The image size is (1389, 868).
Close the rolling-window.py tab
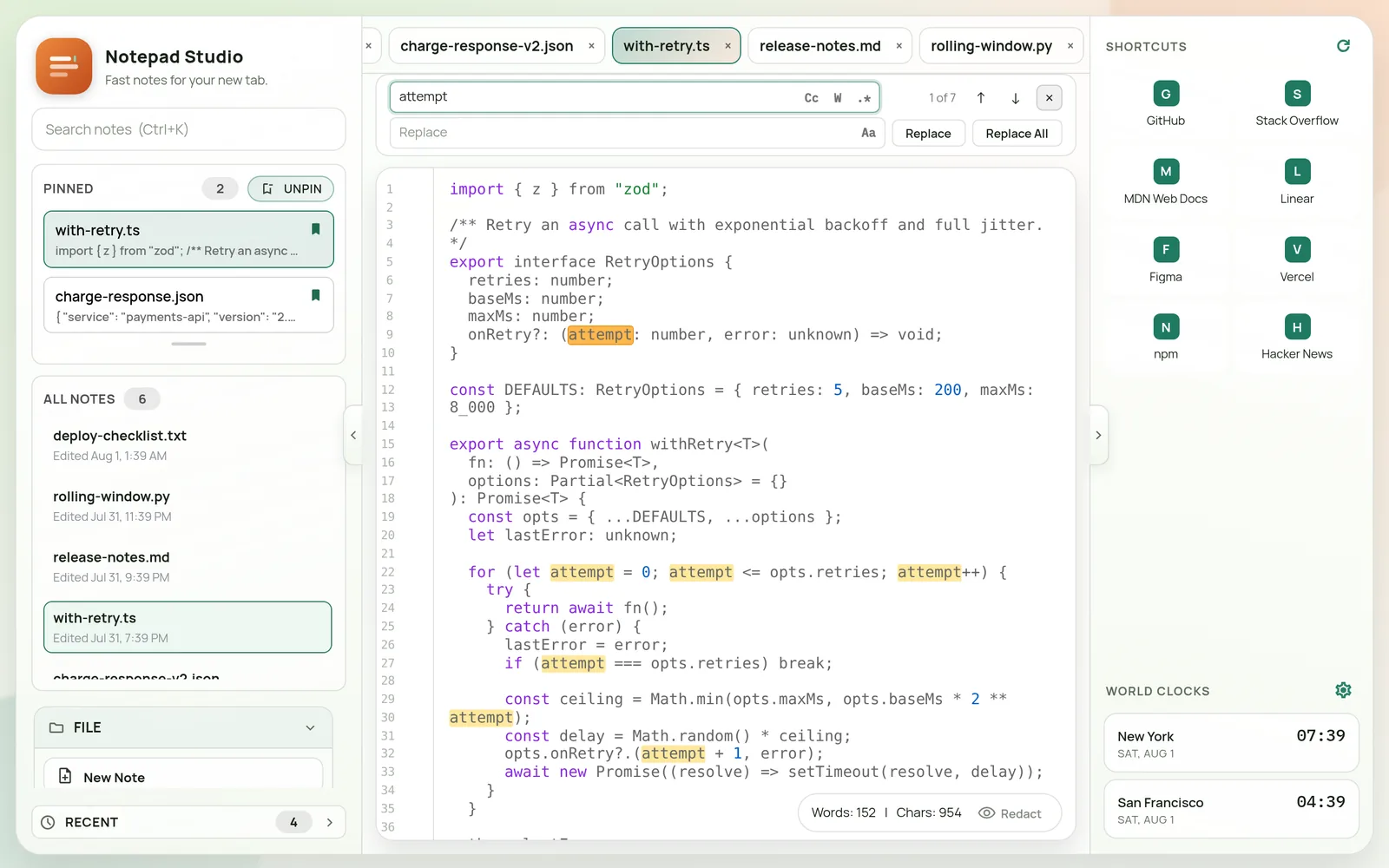pos(1070,46)
